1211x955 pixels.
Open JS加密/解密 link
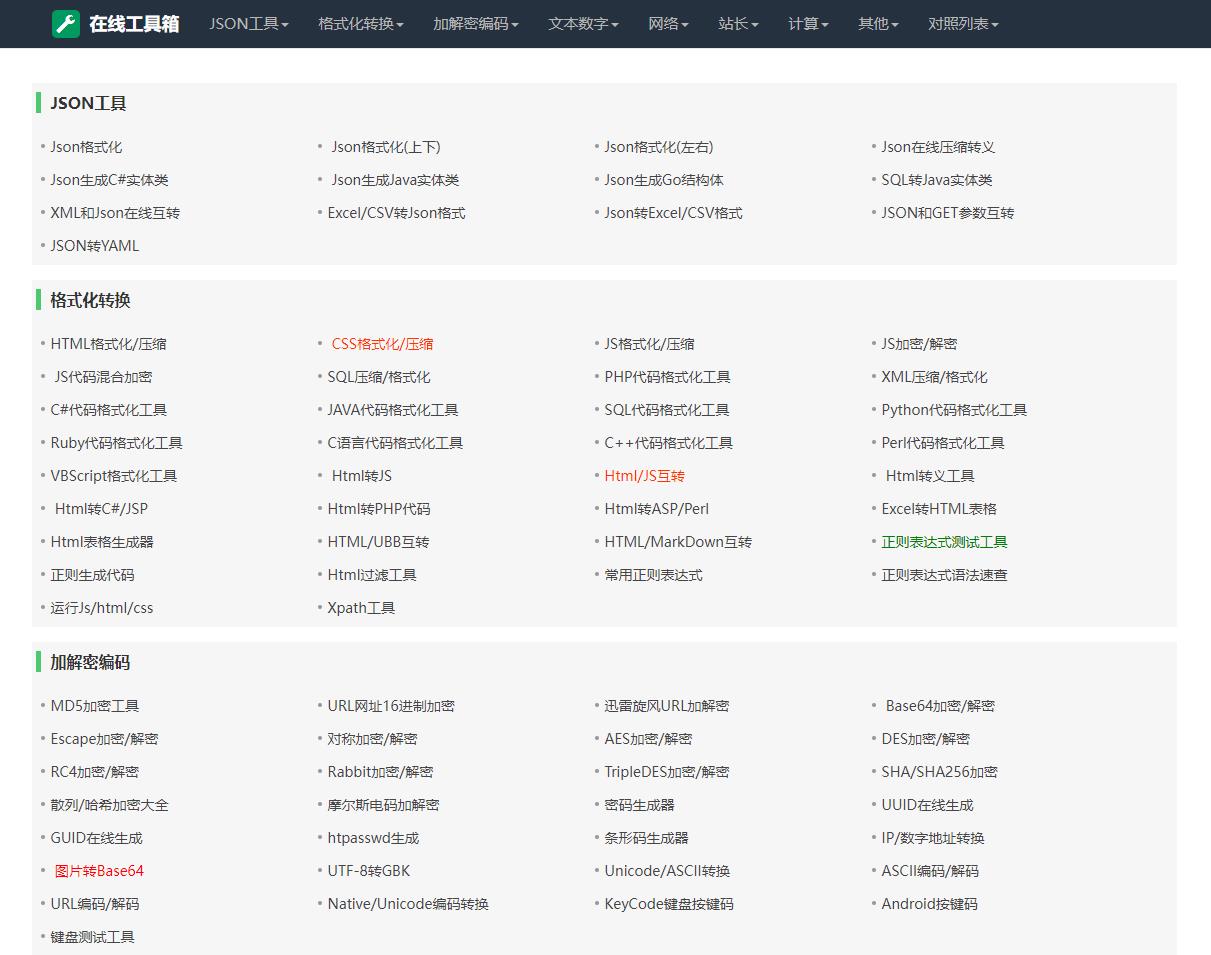tap(919, 344)
